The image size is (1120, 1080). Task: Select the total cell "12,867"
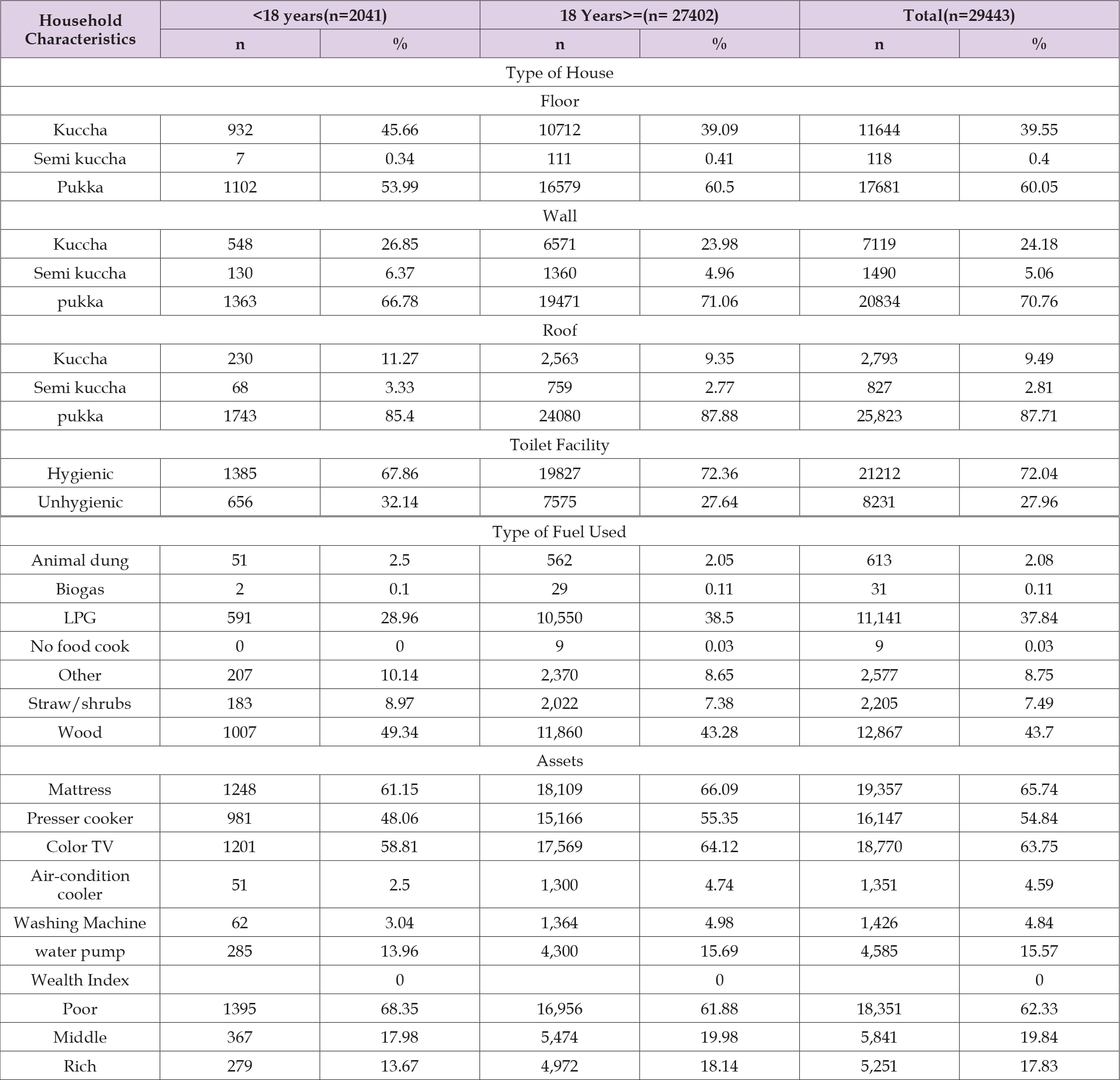pos(879,732)
